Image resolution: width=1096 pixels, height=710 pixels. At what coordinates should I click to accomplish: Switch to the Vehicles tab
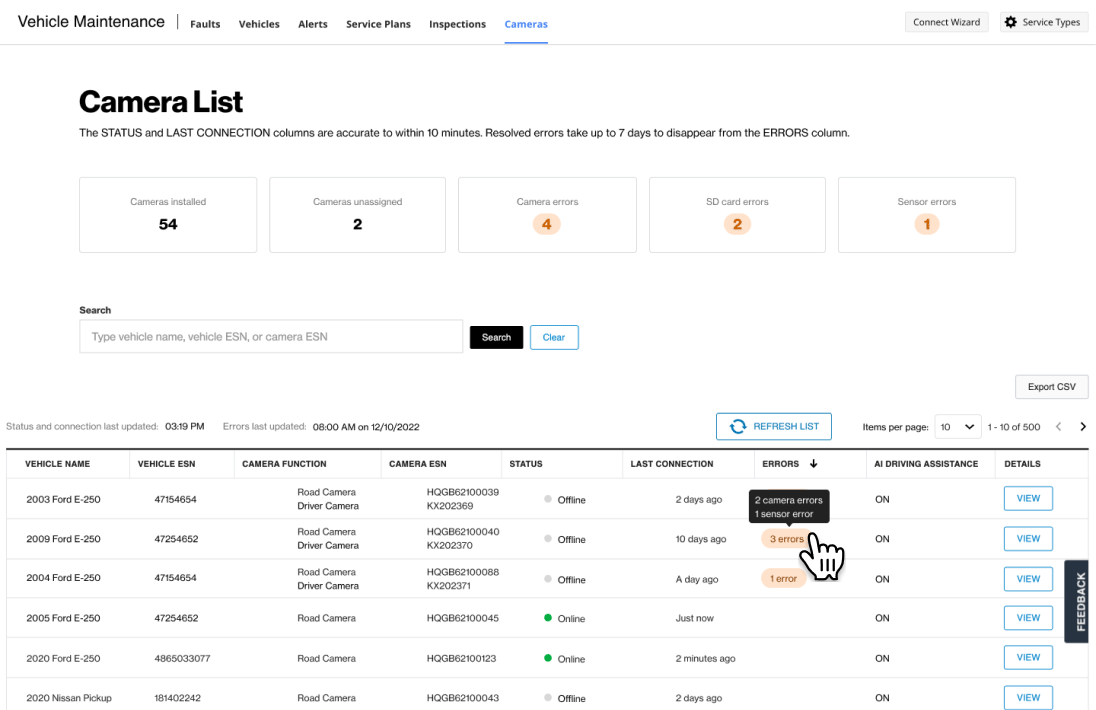[x=259, y=24]
